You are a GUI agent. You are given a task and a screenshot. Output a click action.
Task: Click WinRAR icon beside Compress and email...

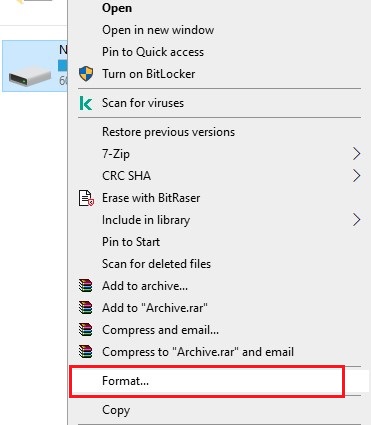click(86, 330)
